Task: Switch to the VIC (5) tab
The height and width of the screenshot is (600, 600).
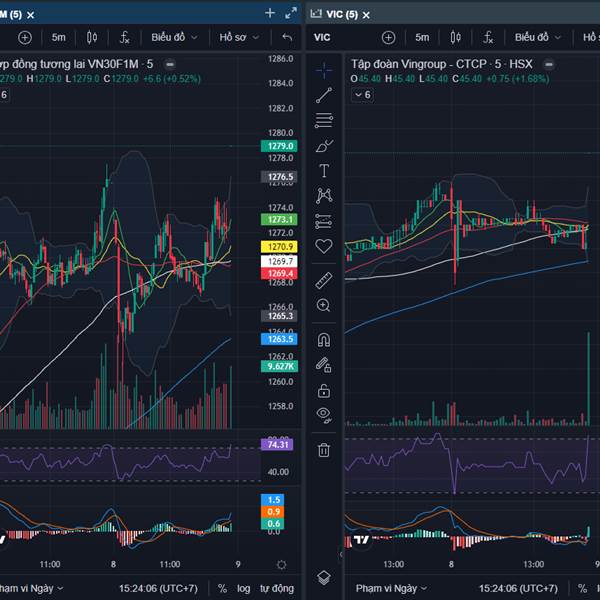Action: [342, 15]
